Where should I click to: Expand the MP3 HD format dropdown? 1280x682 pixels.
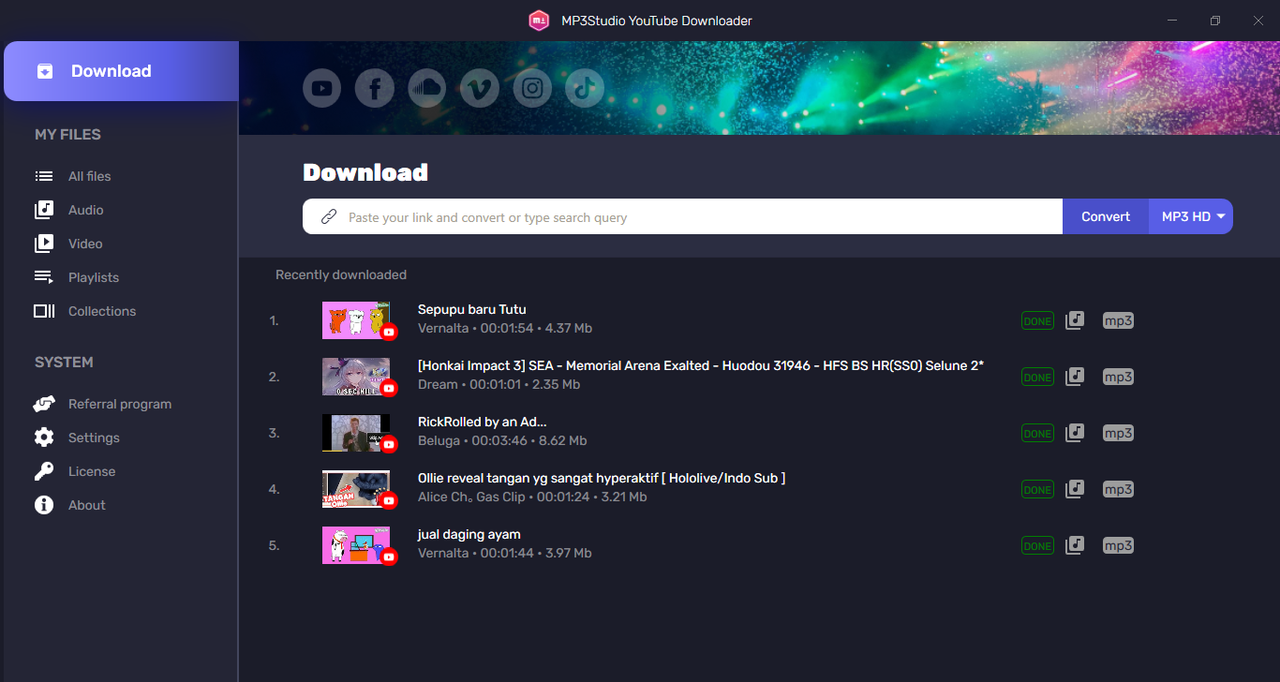tap(1191, 217)
